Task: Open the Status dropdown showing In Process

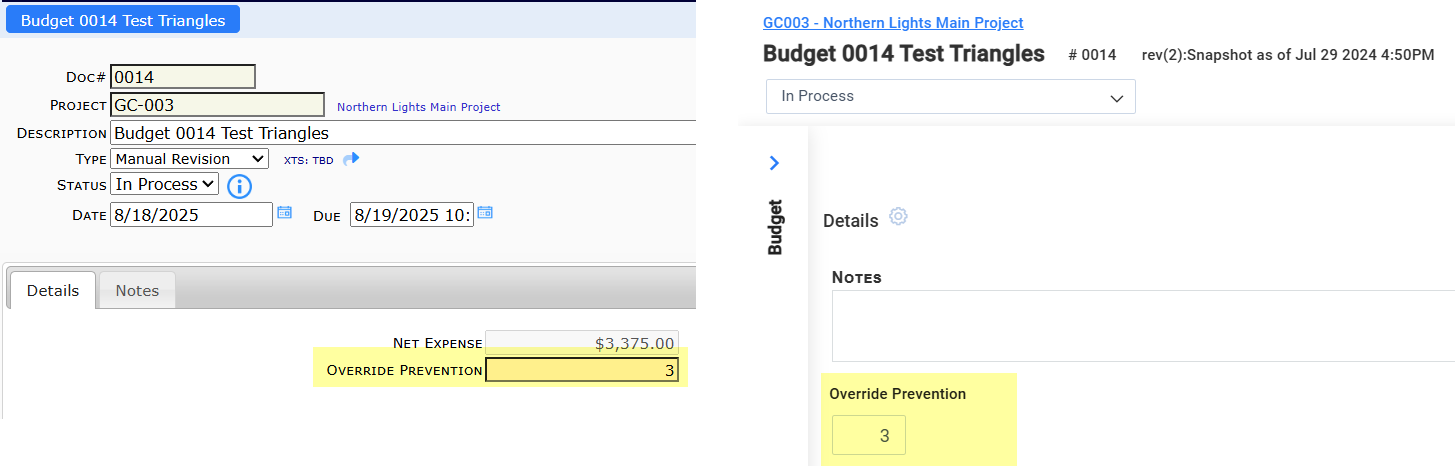Action: coord(164,184)
